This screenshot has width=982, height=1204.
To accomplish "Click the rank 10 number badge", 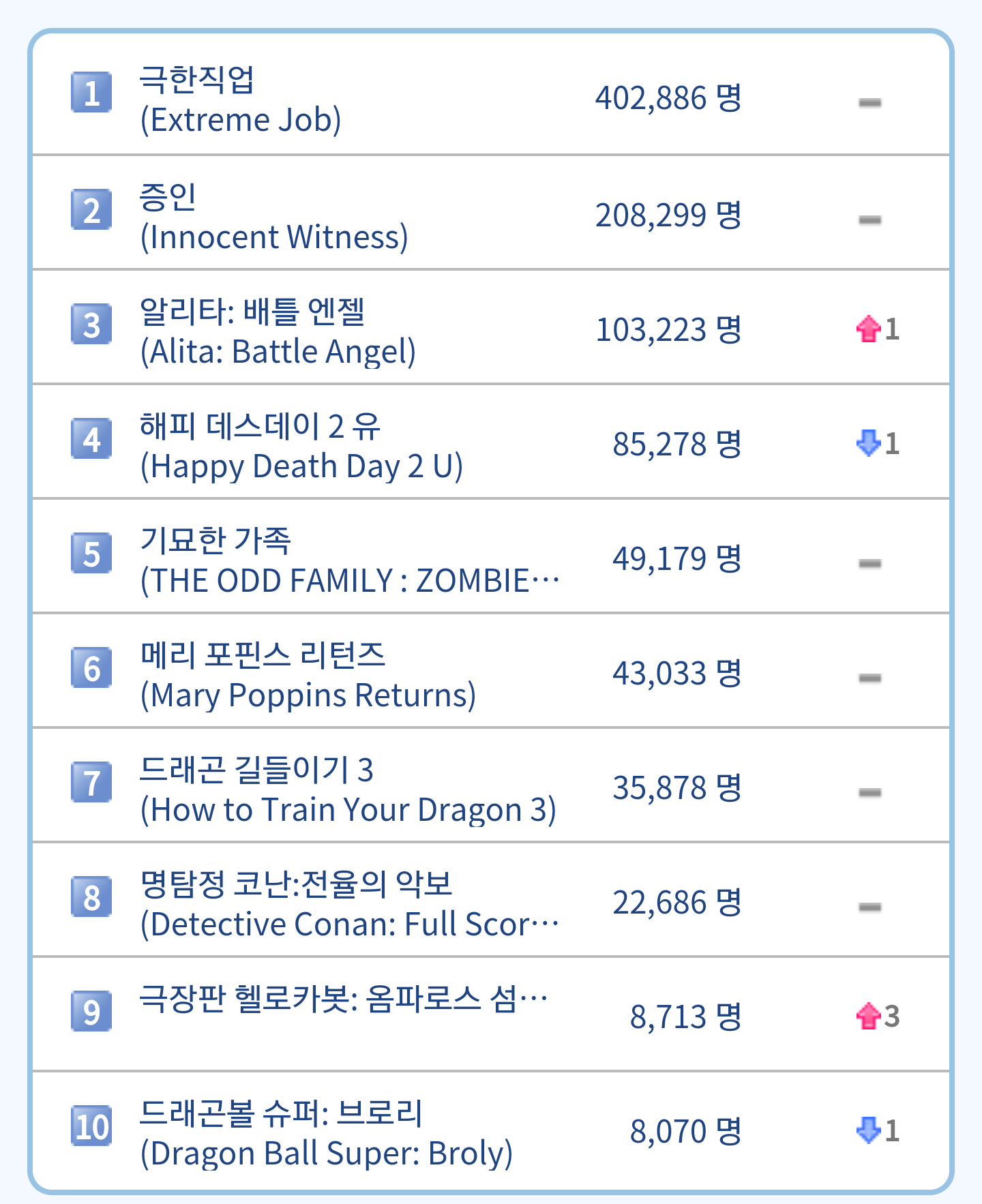I will click(x=91, y=1126).
